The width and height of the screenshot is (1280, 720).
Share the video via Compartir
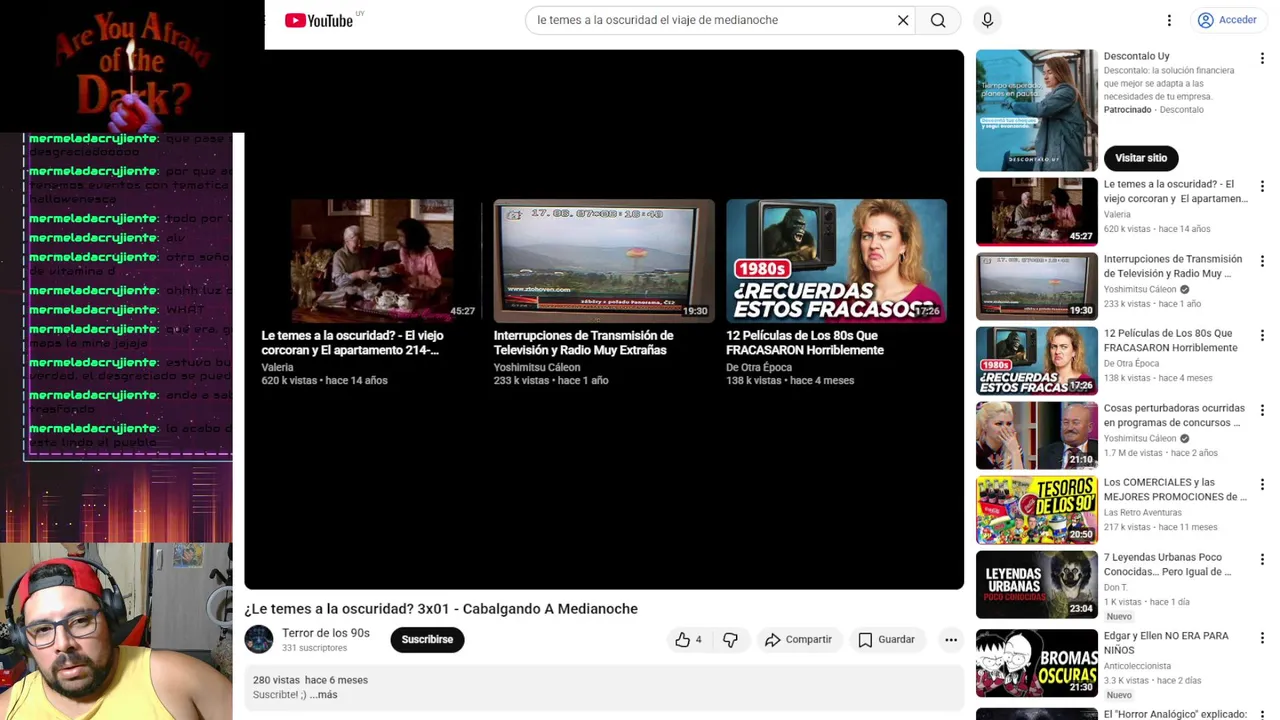coord(798,640)
